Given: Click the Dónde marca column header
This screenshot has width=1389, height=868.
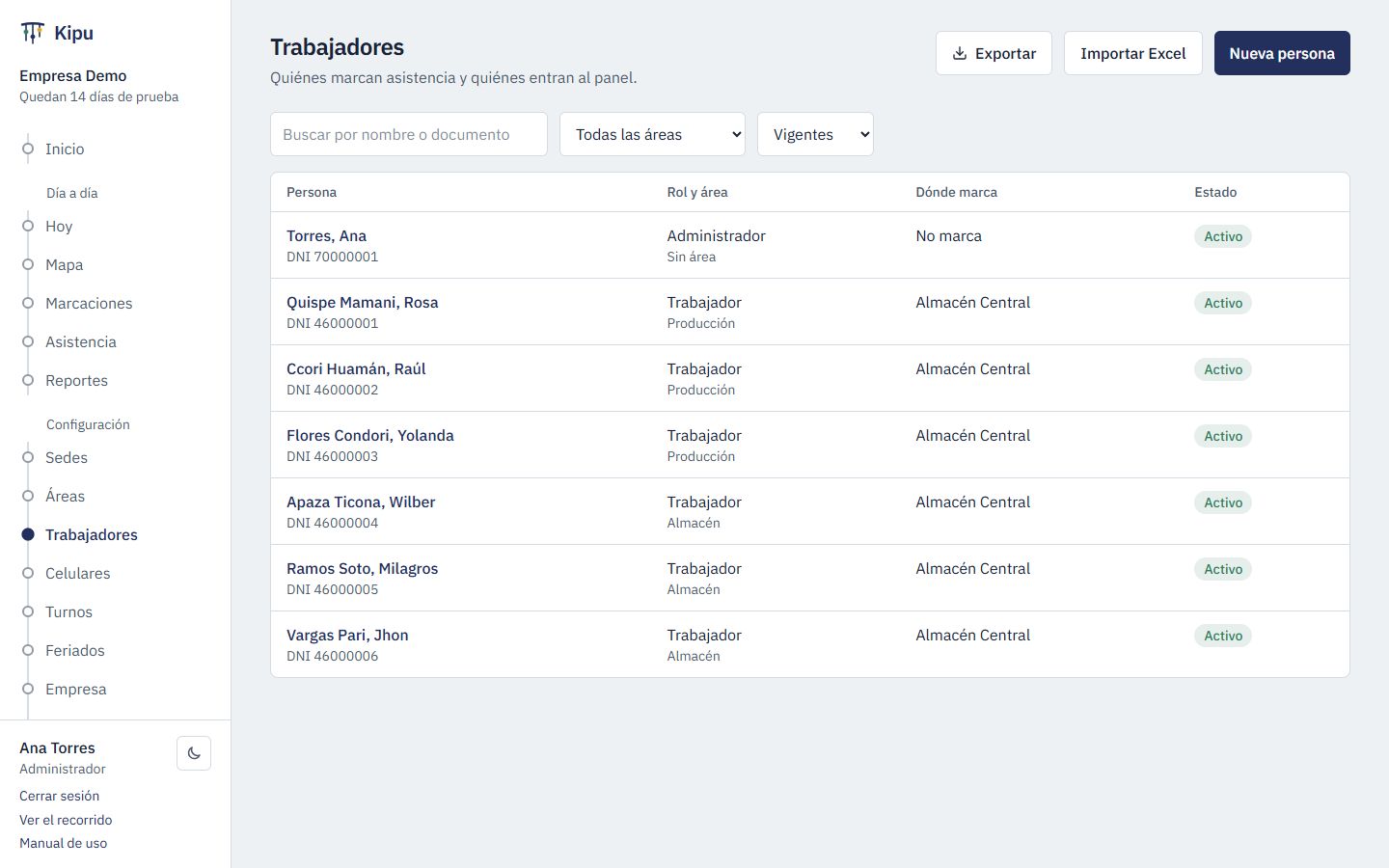Looking at the screenshot, I should pos(956,192).
